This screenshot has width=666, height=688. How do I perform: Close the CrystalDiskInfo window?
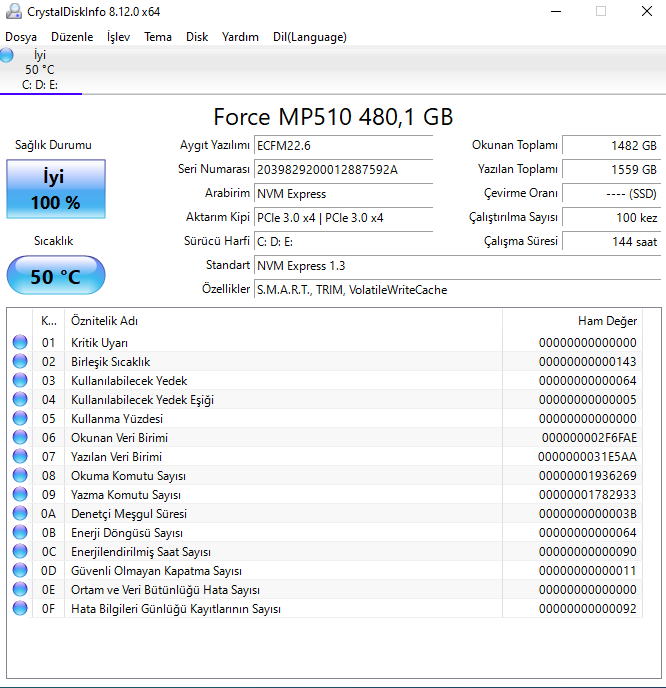click(x=647, y=11)
